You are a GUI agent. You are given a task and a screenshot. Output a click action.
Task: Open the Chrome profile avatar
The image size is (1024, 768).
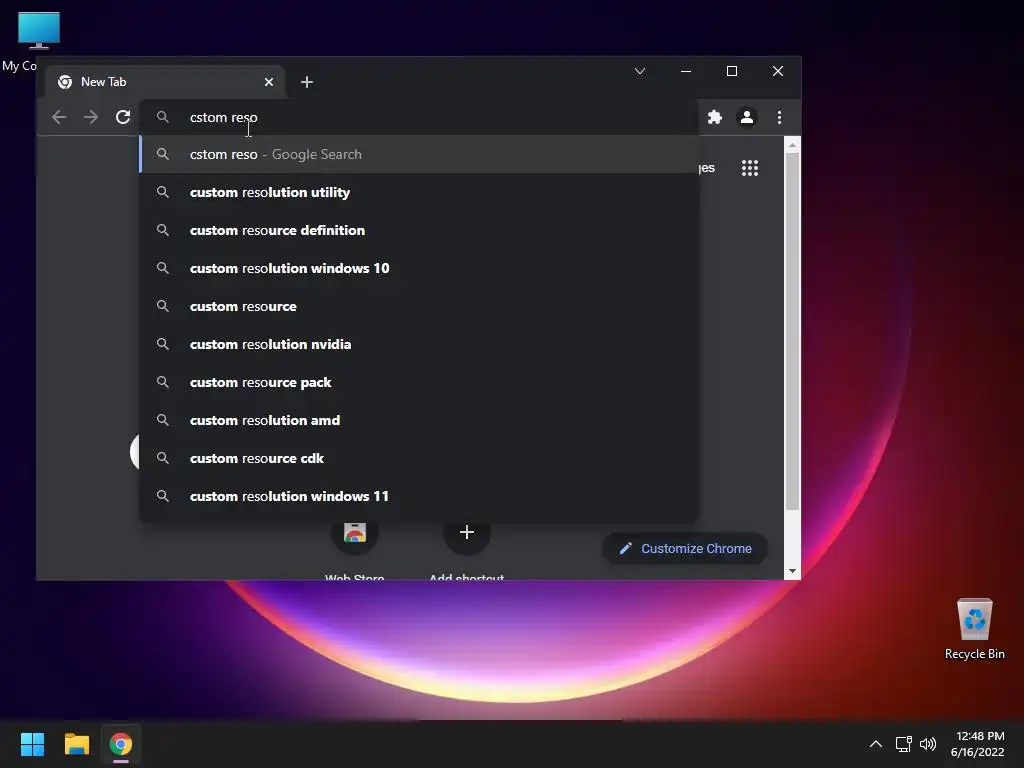point(746,117)
